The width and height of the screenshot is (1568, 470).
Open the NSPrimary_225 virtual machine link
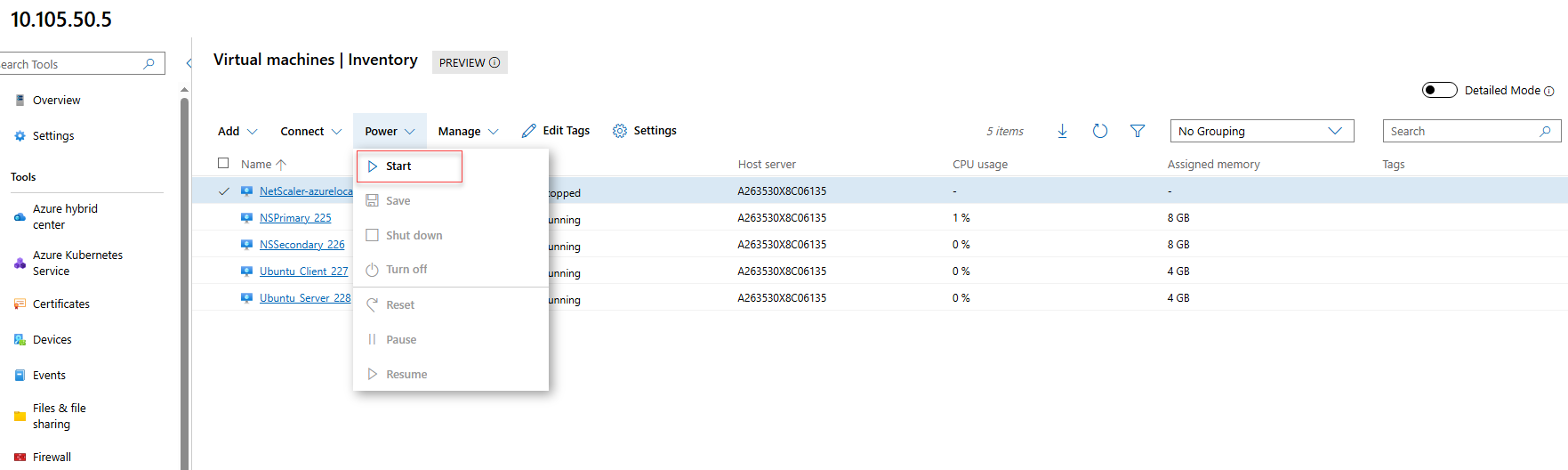(295, 218)
